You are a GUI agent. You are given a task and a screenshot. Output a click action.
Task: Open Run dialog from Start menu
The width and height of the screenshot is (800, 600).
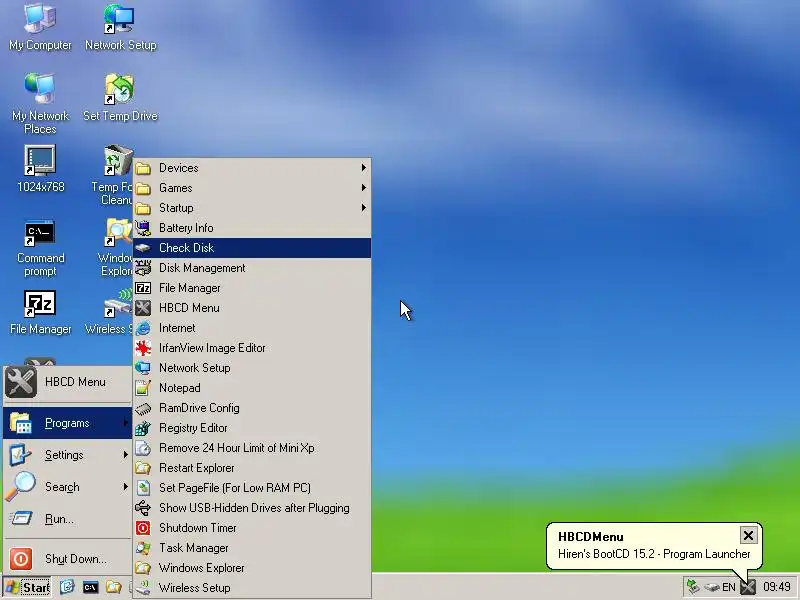coord(67,519)
